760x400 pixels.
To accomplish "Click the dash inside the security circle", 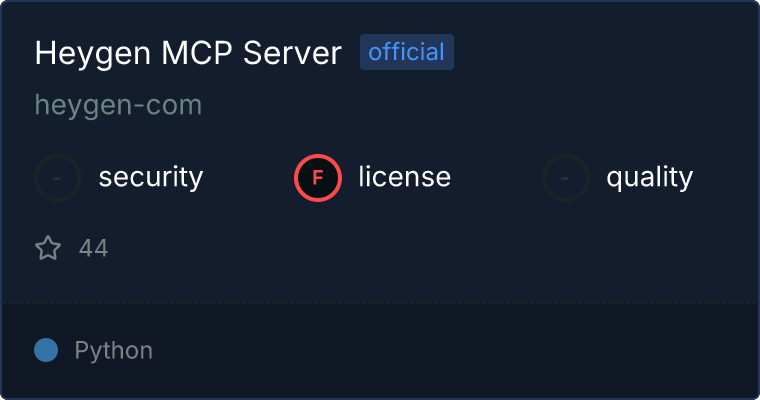I will pos(57,178).
